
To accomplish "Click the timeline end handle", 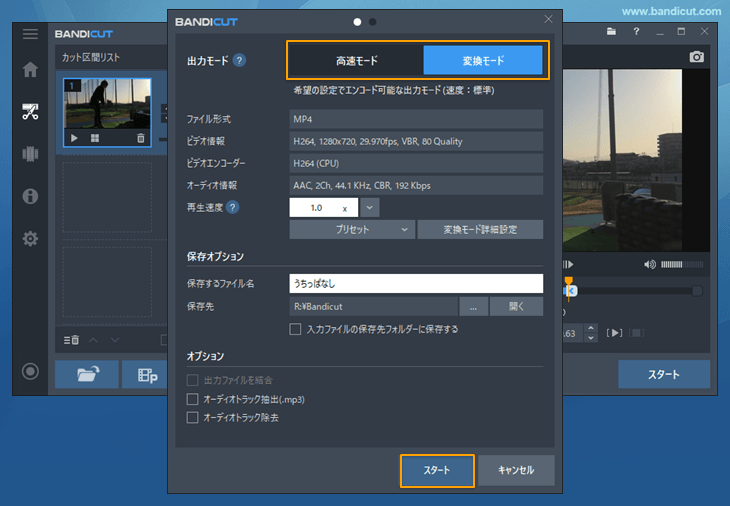I will pyautogui.click(x=697, y=291).
